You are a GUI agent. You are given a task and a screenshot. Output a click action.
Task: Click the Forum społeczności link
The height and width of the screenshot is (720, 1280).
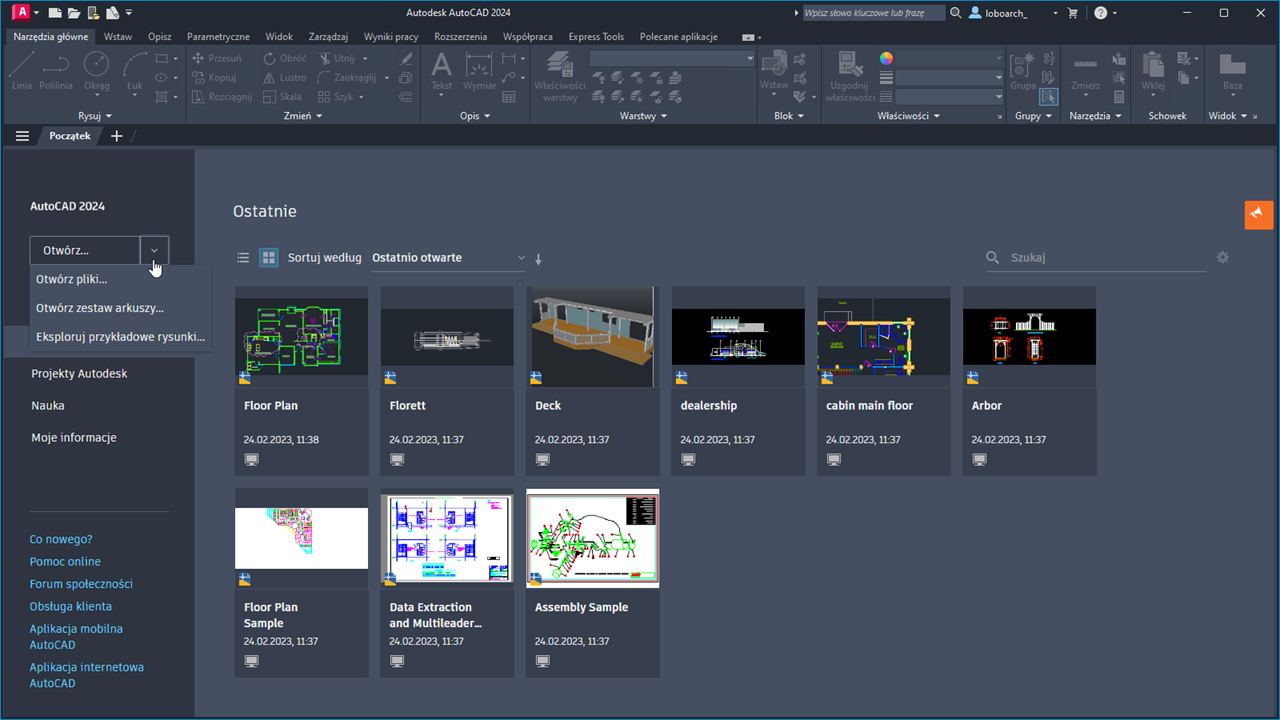click(x=81, y=584)
